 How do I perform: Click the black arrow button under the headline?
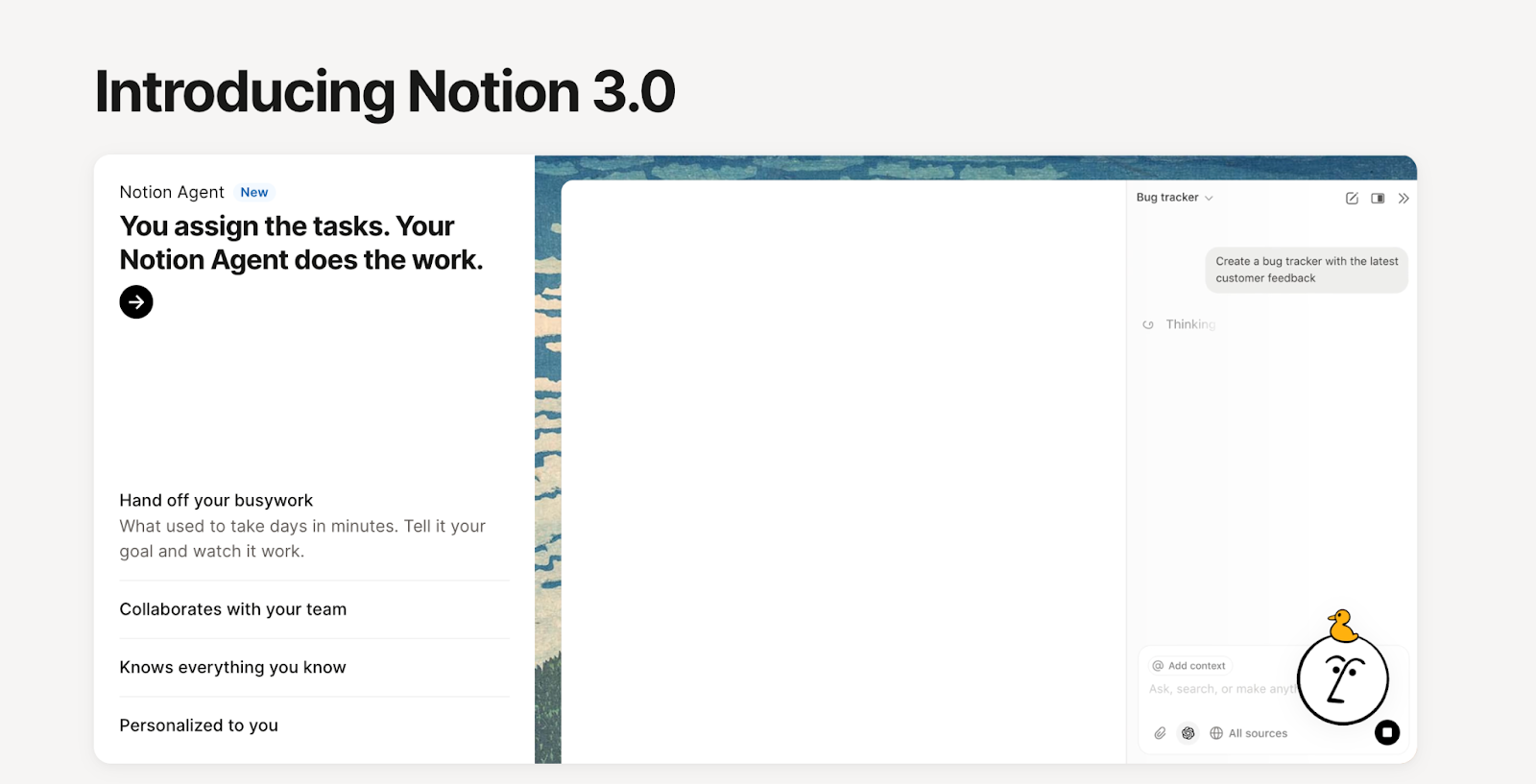(x=136, y=302)
